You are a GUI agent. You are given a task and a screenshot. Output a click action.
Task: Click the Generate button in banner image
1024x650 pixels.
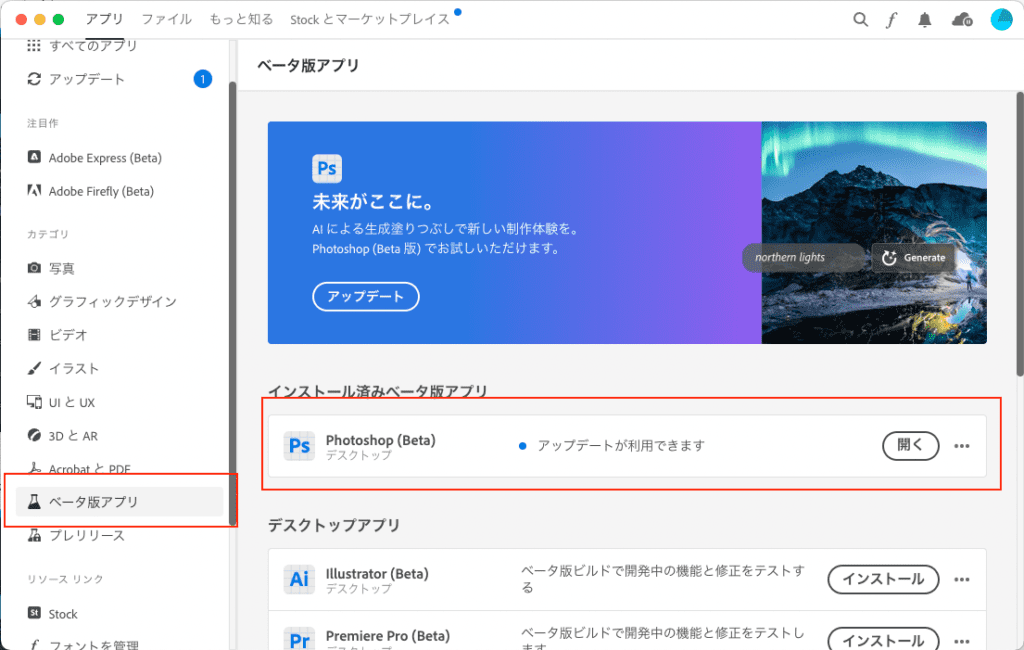tap(914, 257)
